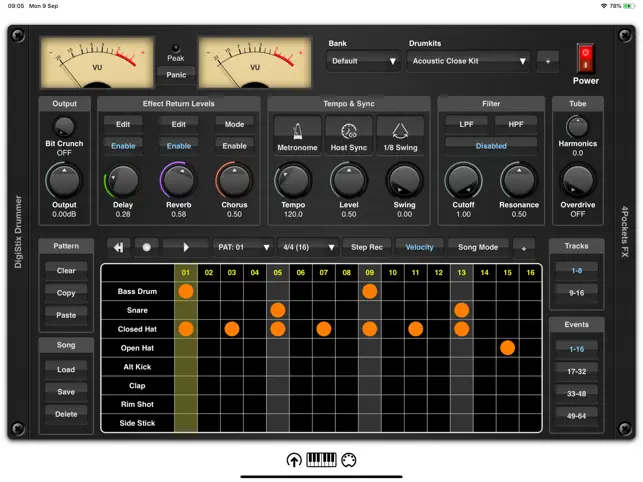
Task: Toggle Bass Drum note on step 09
Action: 369,291
